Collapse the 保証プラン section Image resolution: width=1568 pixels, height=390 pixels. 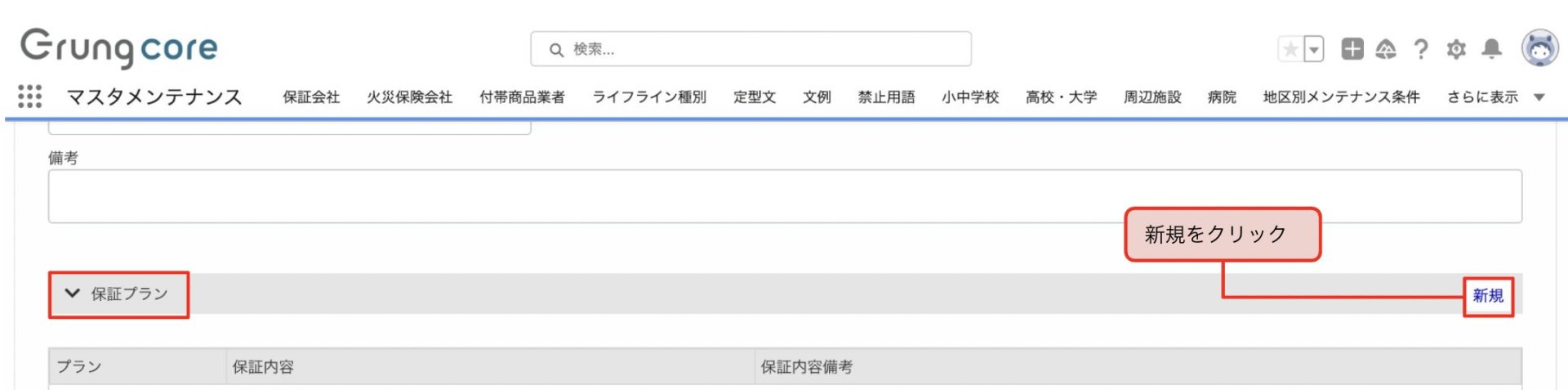point(73,294)
